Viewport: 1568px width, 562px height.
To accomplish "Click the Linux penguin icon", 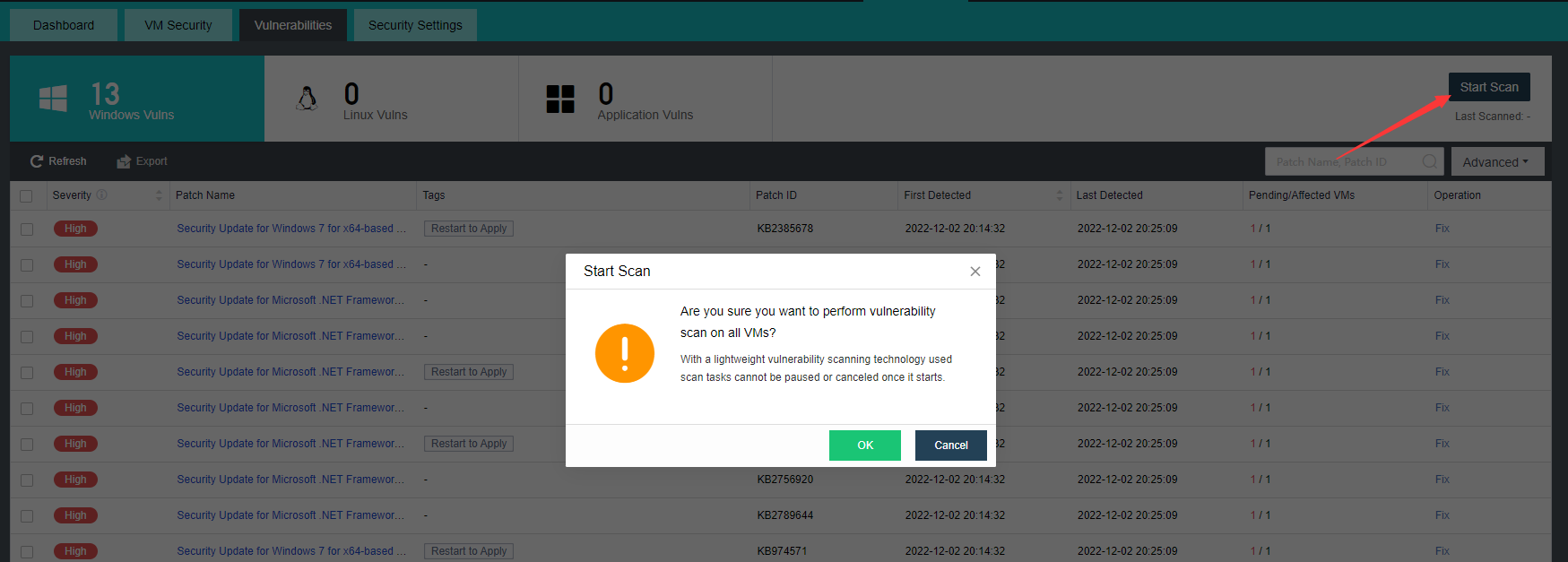I will click(307, 99).
